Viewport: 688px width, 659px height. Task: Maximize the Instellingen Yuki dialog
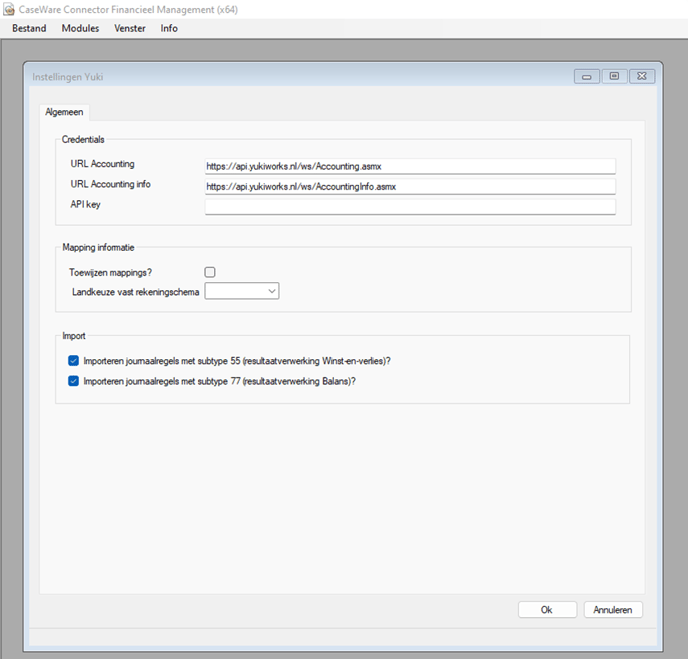pyautogui.click(x=614, y=76)
